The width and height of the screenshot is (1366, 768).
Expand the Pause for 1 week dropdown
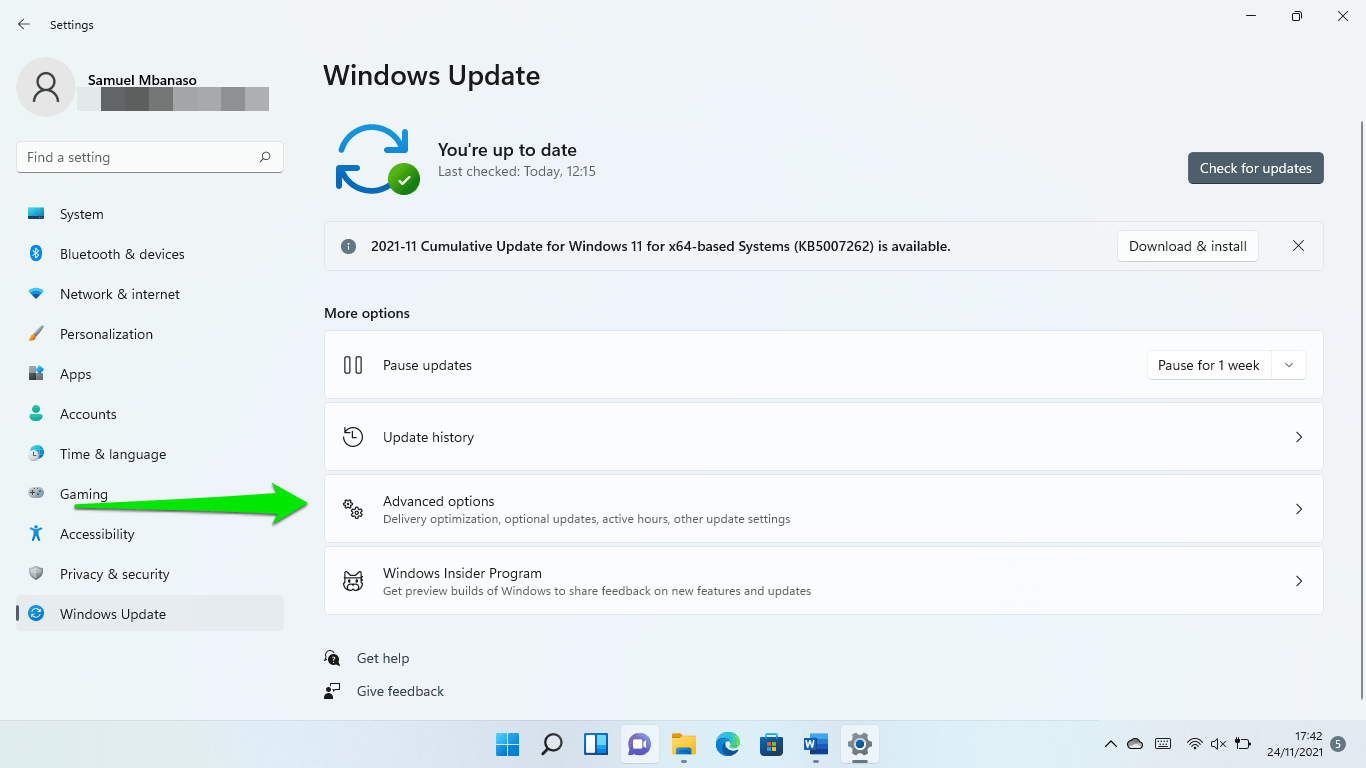(x=1289, y=365)
